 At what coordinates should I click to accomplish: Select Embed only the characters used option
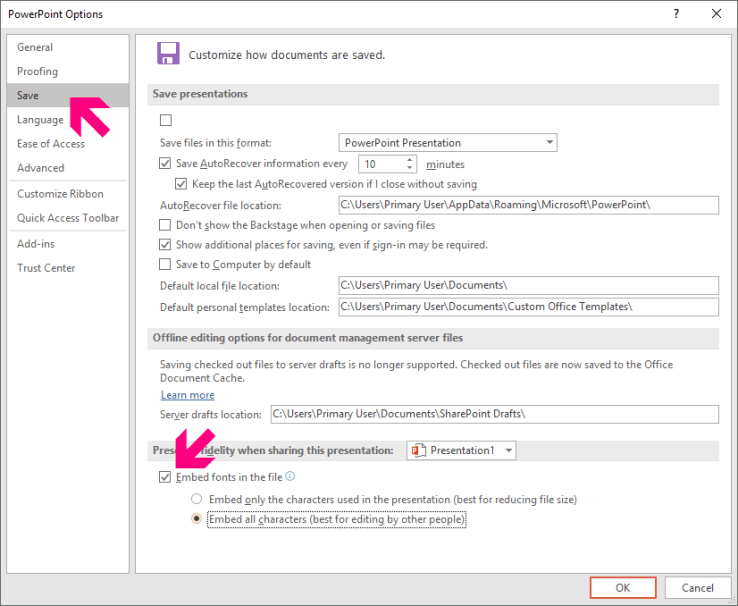coord(197,499)
